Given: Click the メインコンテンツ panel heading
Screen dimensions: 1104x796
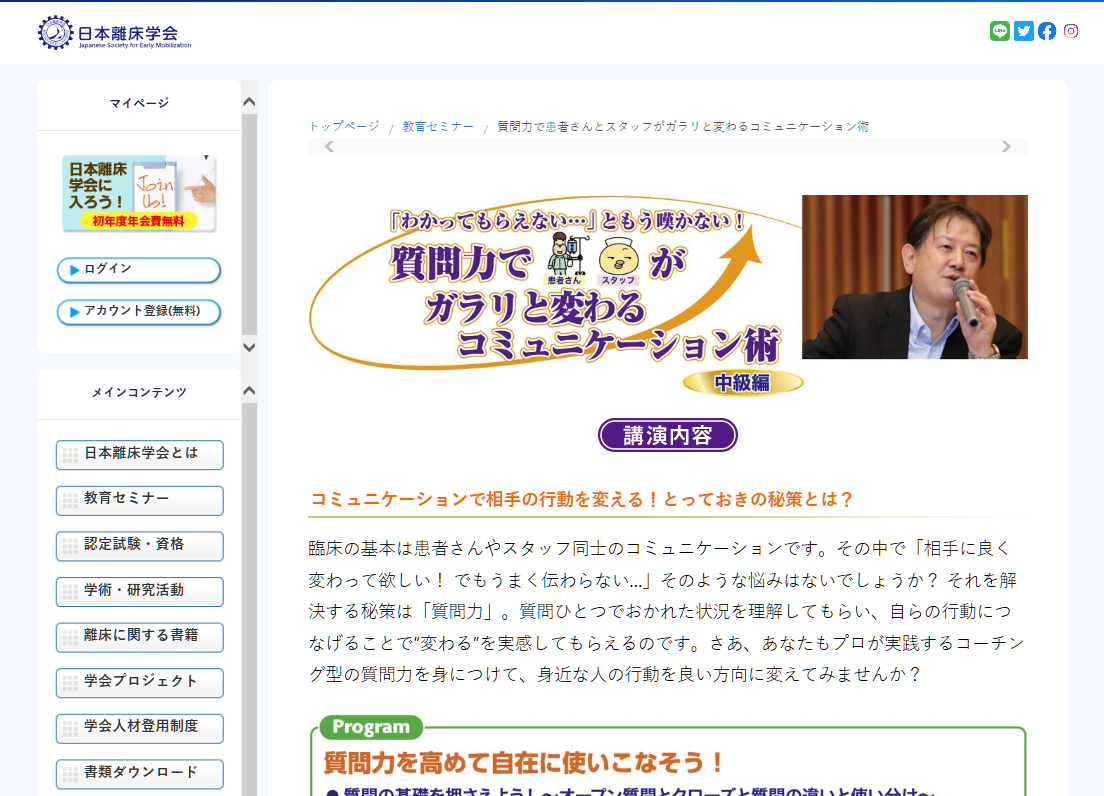Looking at the screenshot, I should pos(139,392).
